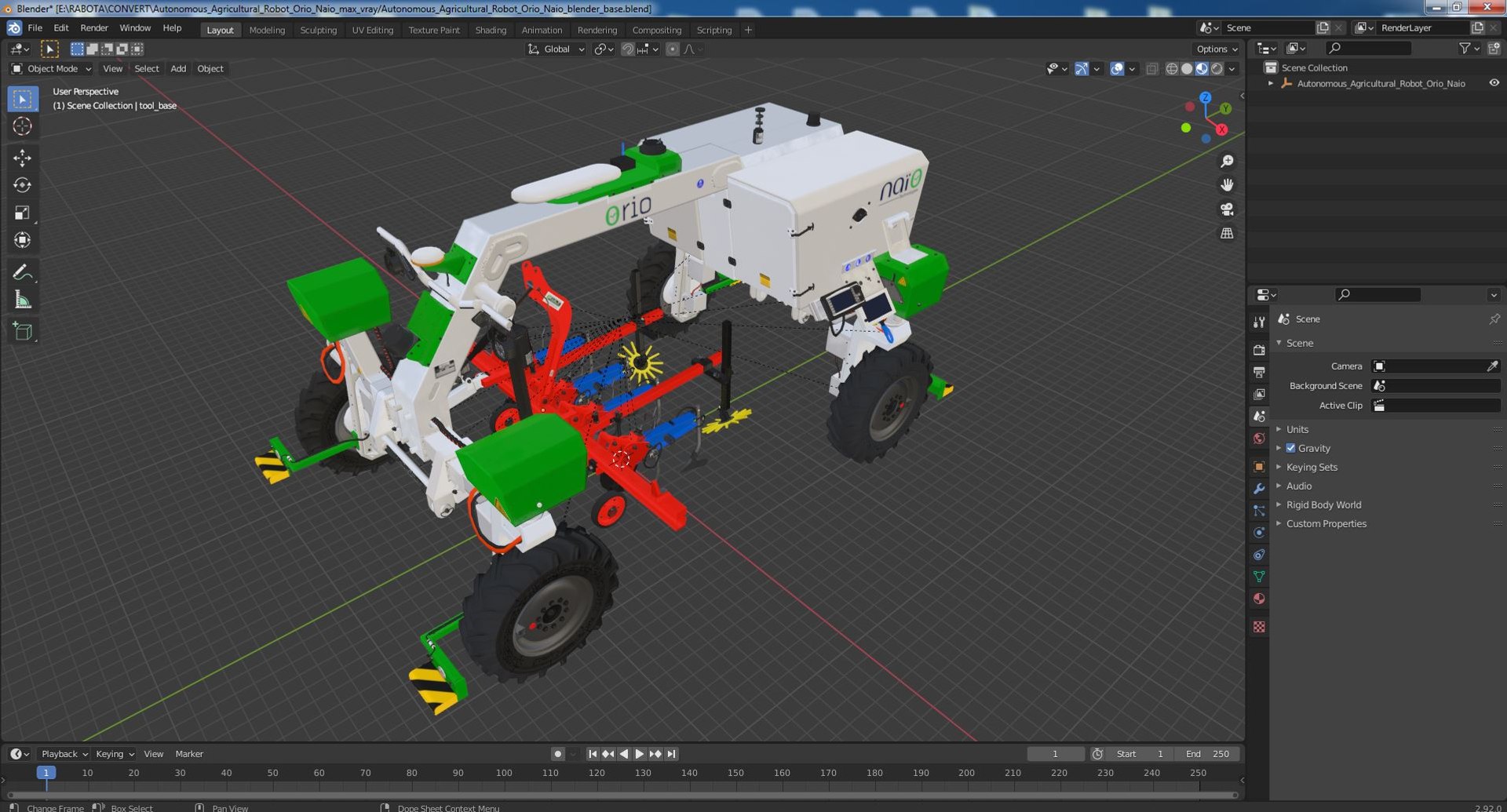Hide Autonomous_Agricultural_Robot_Orio_Naio collection with eye icon
The height and width of the screenshot is (812, 1507).
point(1494,83)
